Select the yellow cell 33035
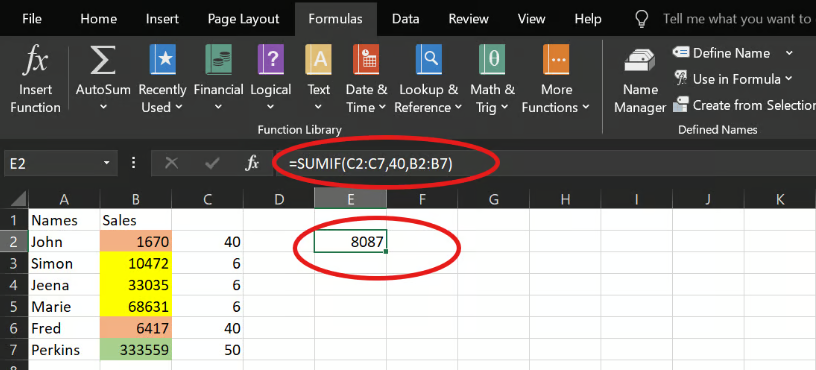 (x=135, y=285)
